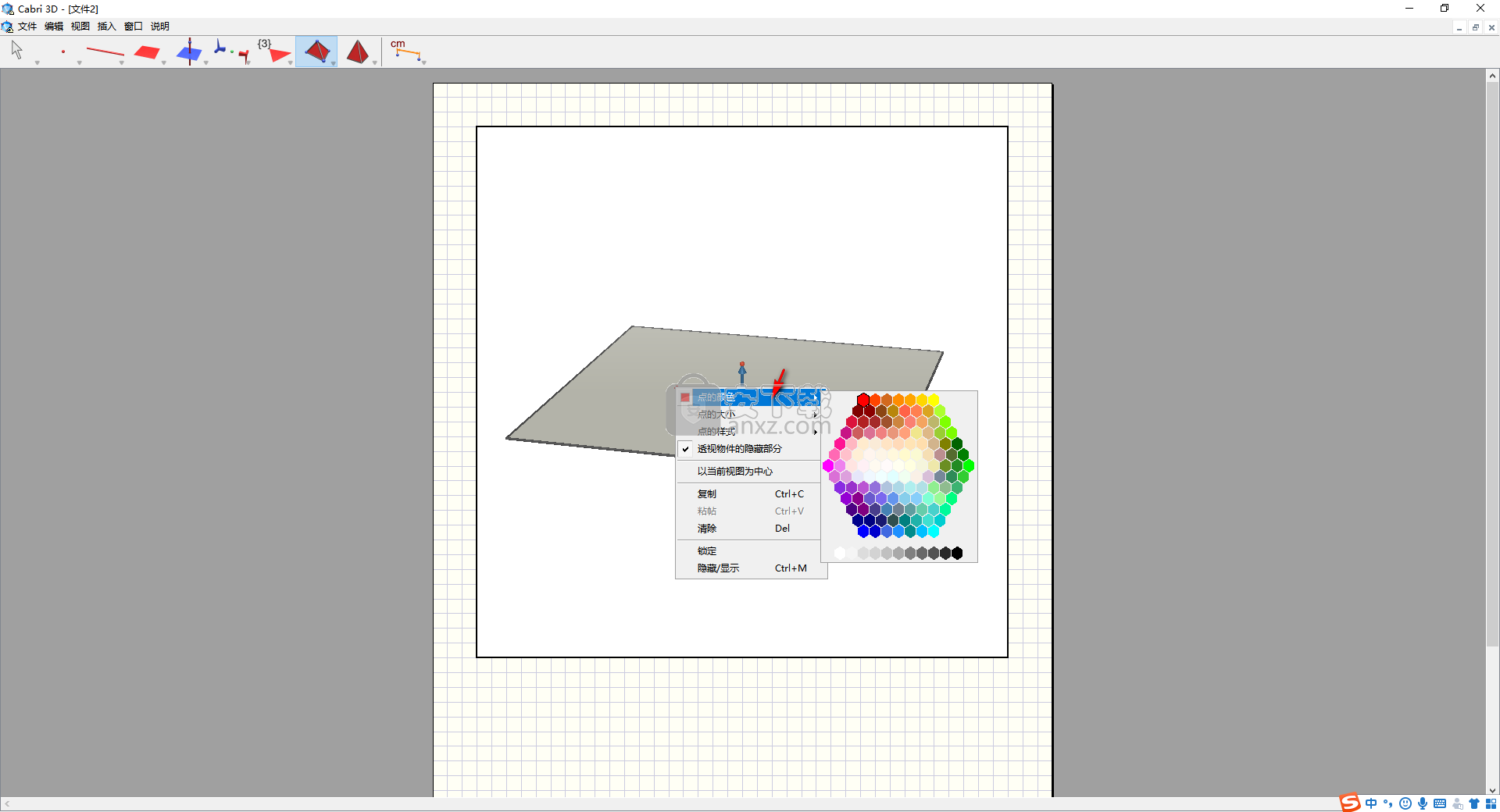Image resolution: width=1500 pixels, height=812 pixels.
Task: Open the IME toolbox grid icon
Action: click(1491, 803)
